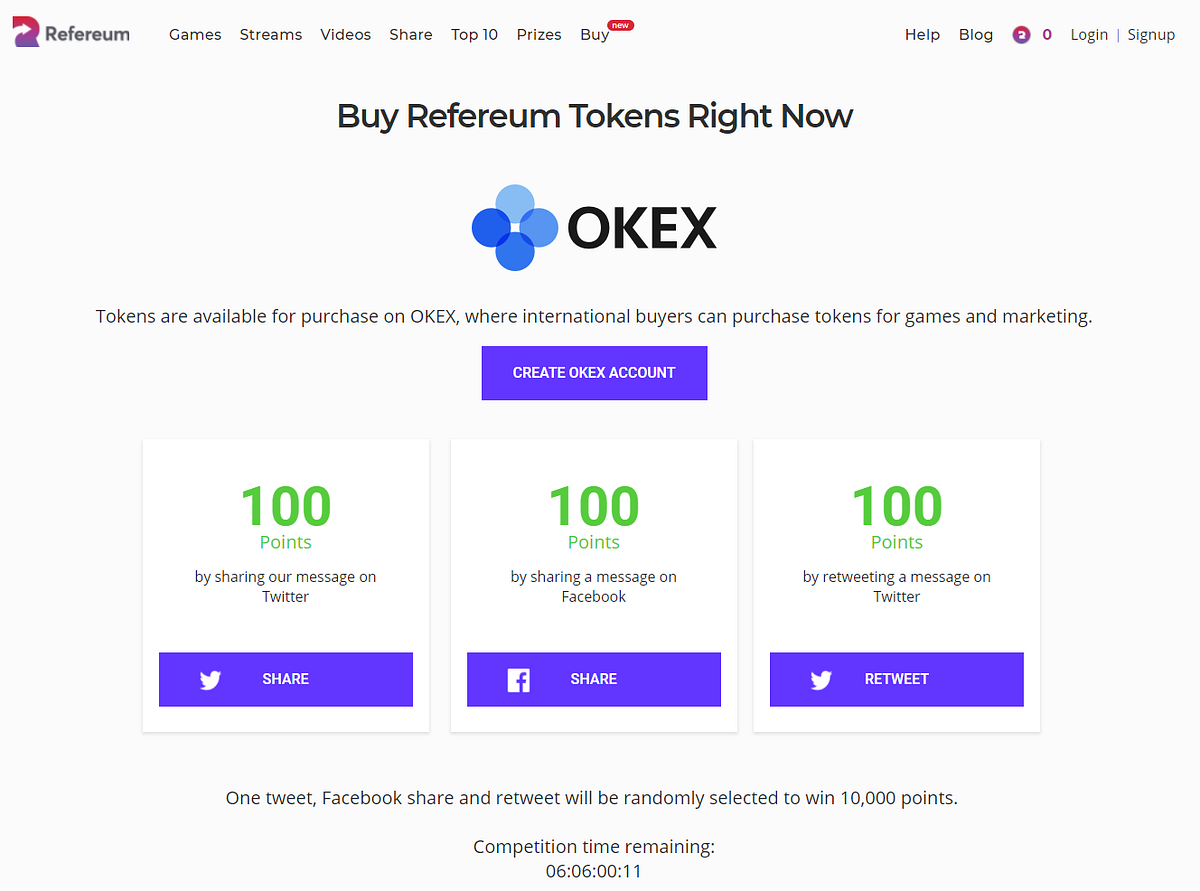The image size is (1200, 891).
Task: Click the OKEX four-circle logo
Action: [515, 227]
